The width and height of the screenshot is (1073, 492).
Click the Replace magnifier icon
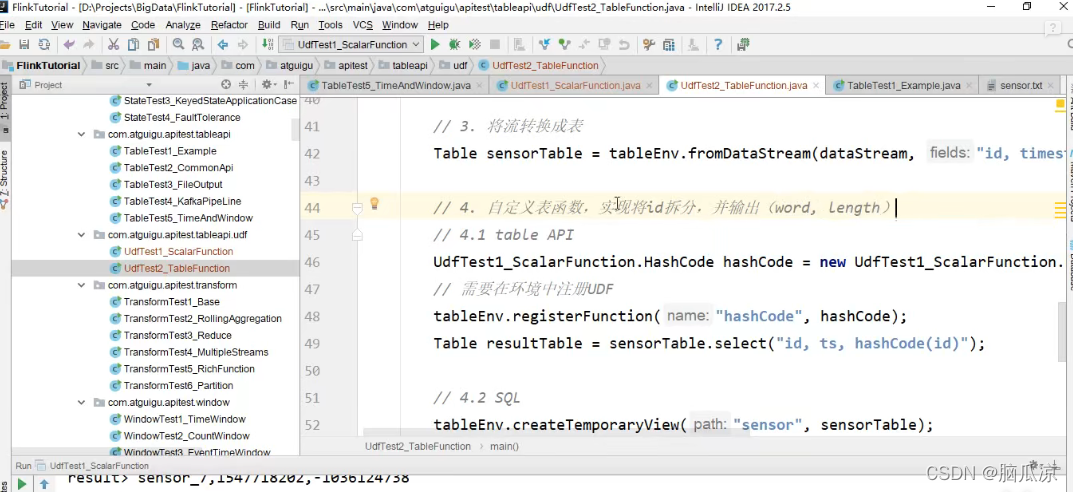click(x=198, y=44)
